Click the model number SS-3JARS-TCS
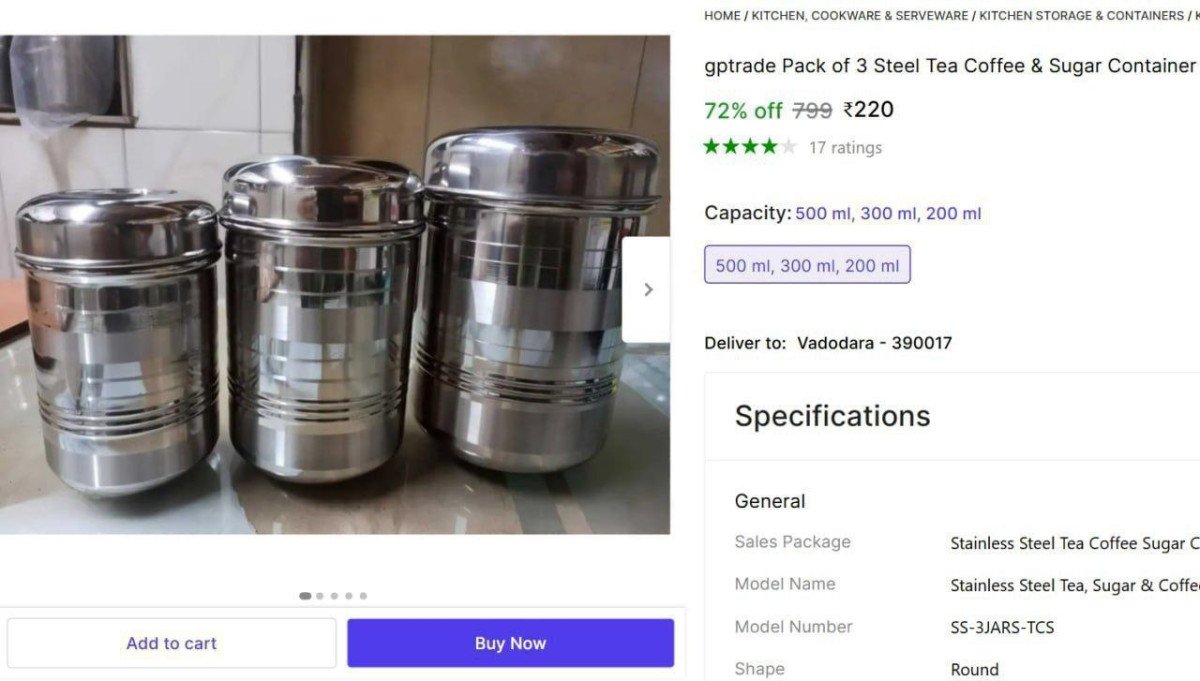Viewport: 1200px width, 681px height. (x=1002, y=628)
